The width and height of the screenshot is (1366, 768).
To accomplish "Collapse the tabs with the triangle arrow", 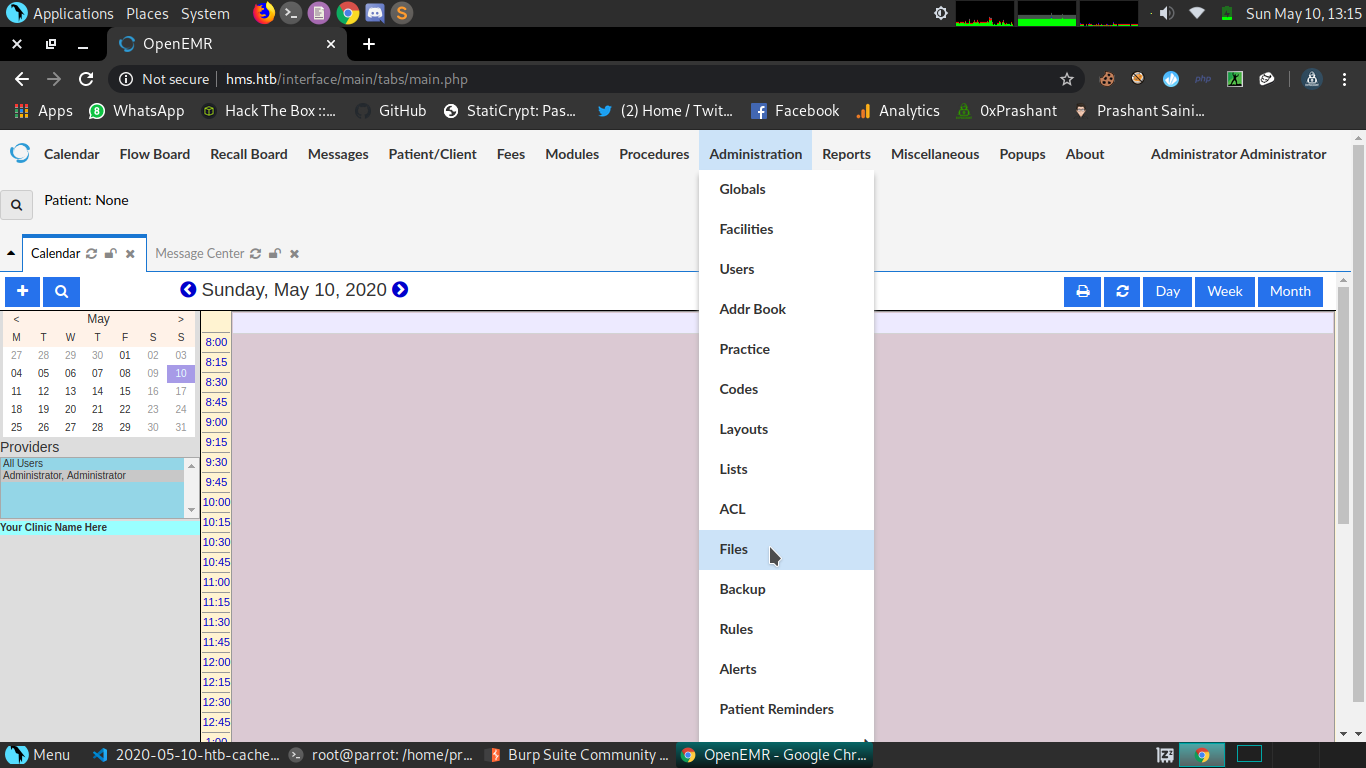I will pyautogui.click(x=11, y=254).
